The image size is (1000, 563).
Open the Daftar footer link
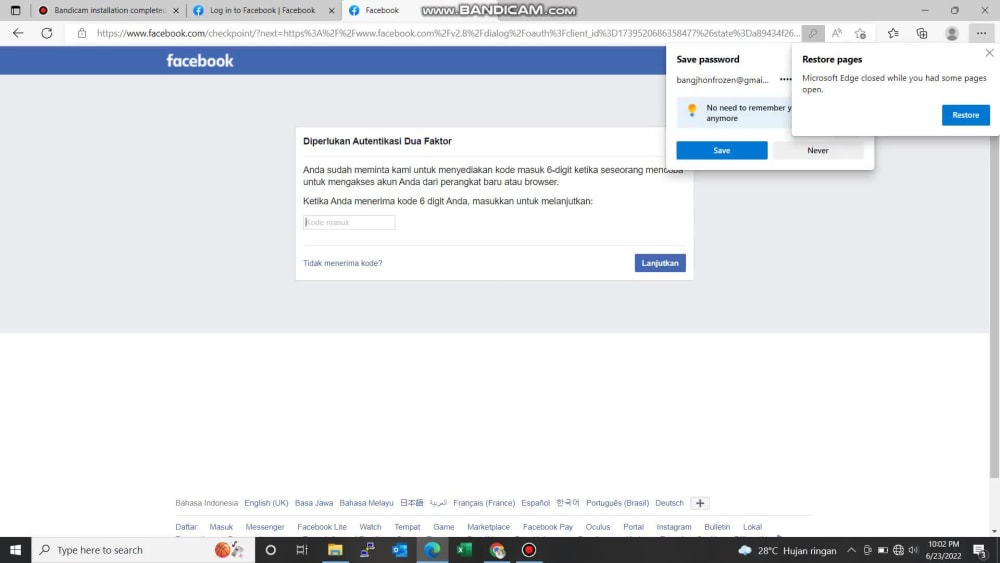point(186,527)
